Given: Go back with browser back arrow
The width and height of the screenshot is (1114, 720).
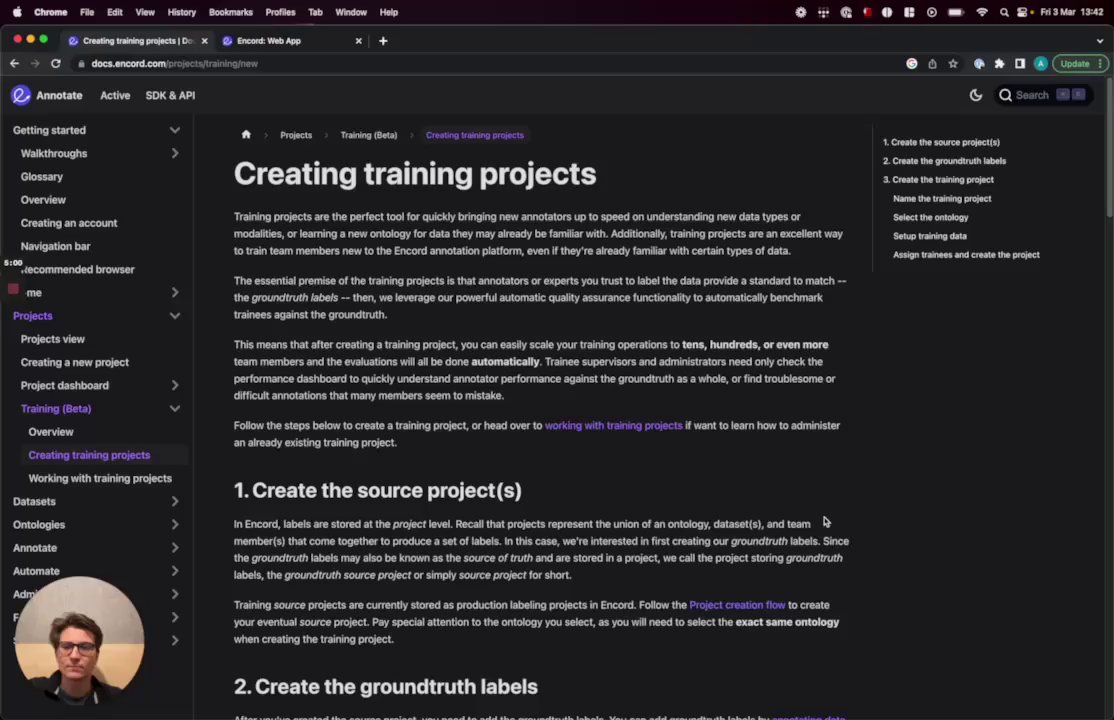Looking at the screenshot, I should [x=14, y=63].
